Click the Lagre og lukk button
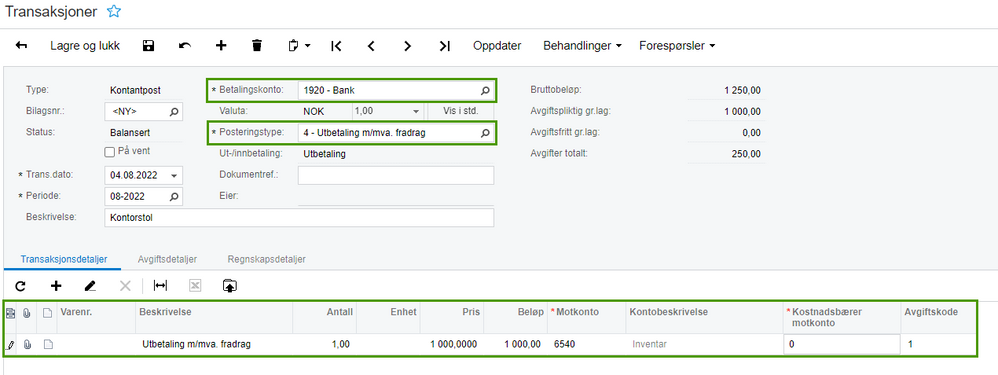Image resolution: width=998 pixels, height=375 pixels. coord(85,45)
